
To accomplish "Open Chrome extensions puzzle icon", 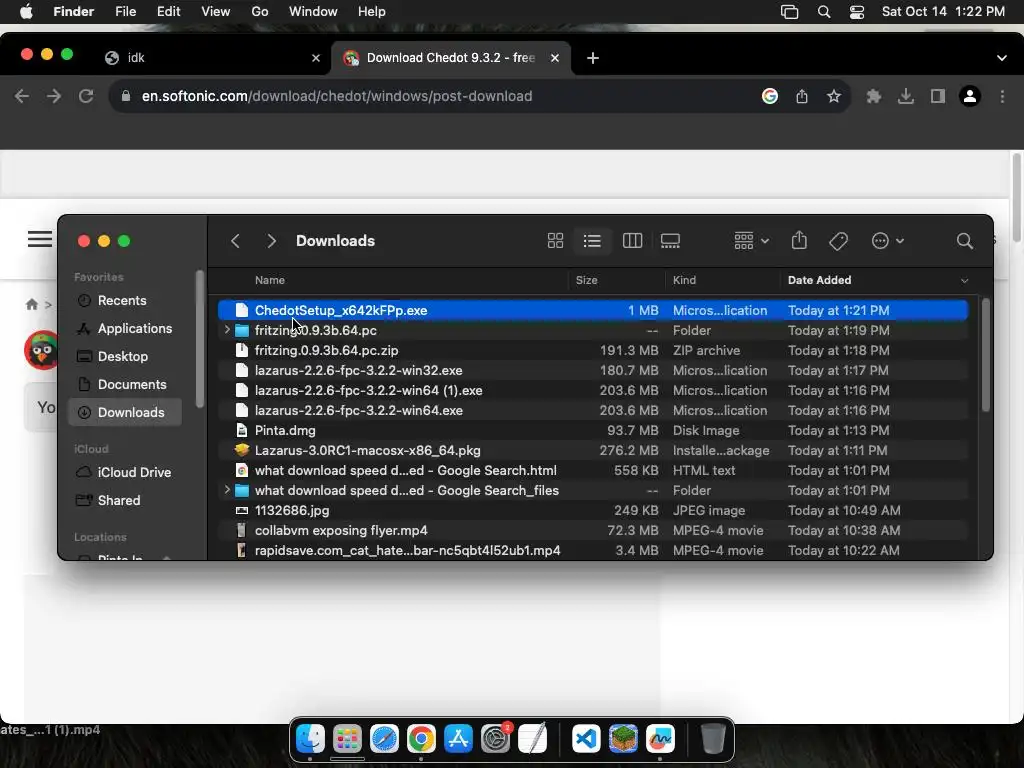I will click(874, 96).
